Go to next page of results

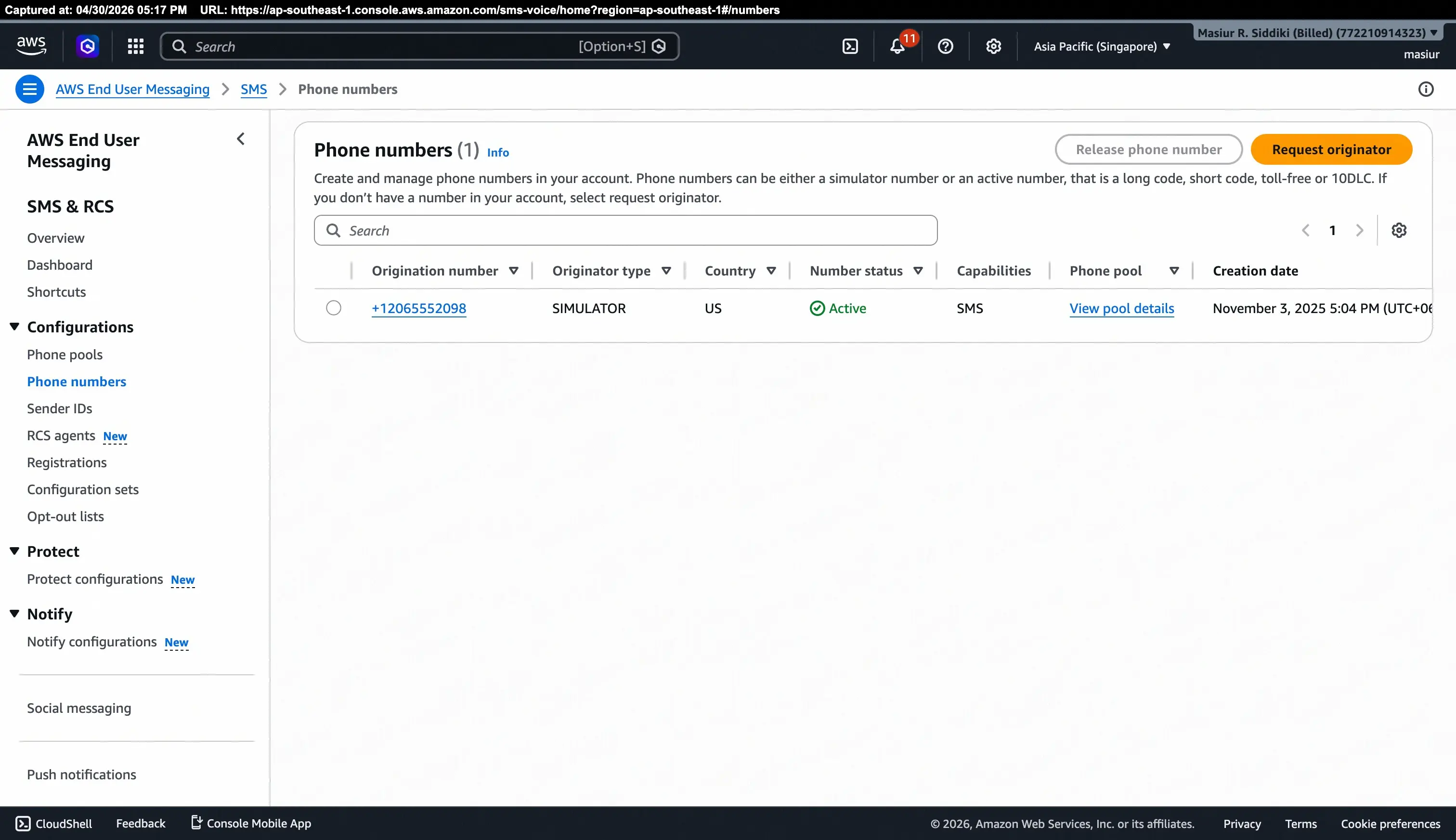point(1360,230)
